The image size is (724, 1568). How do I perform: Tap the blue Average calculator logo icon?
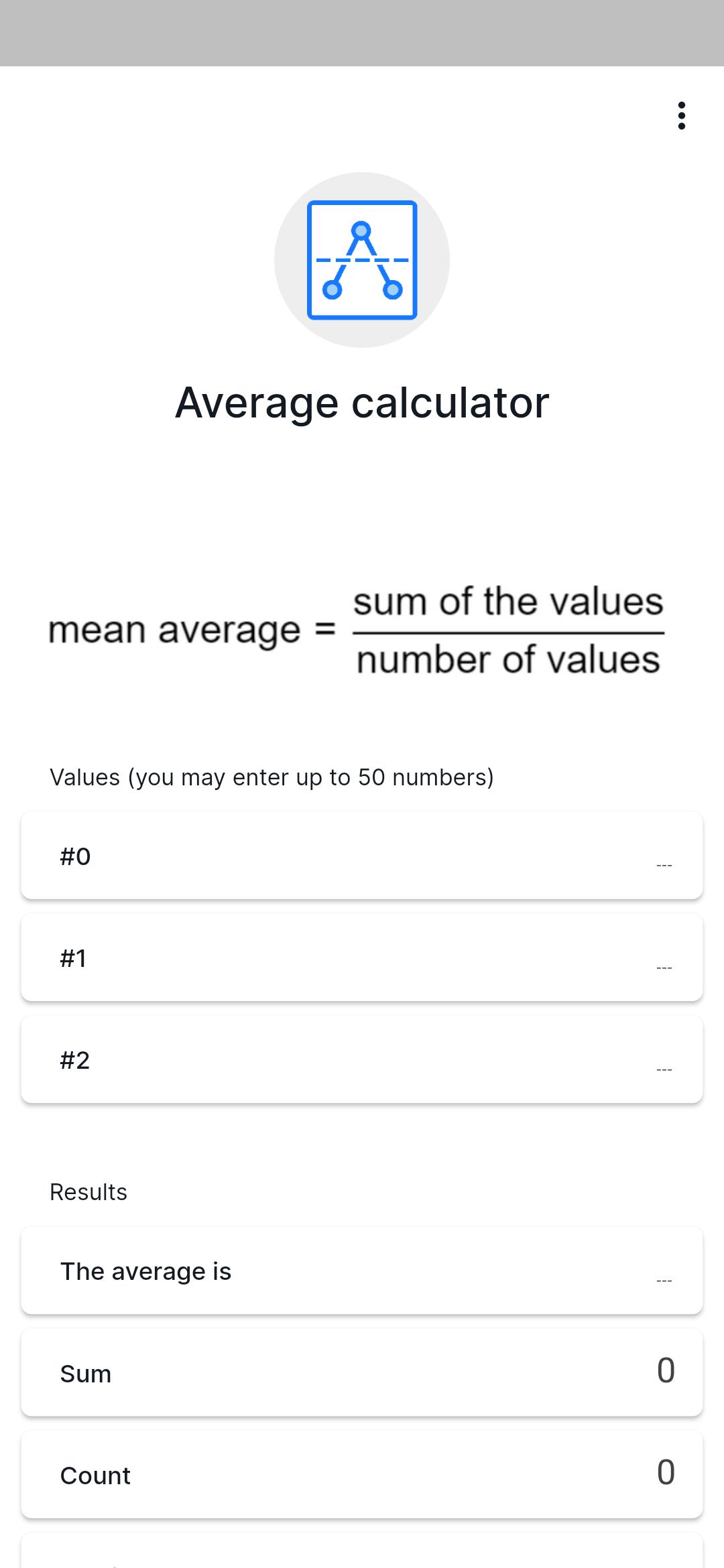[x=362, y=260]
